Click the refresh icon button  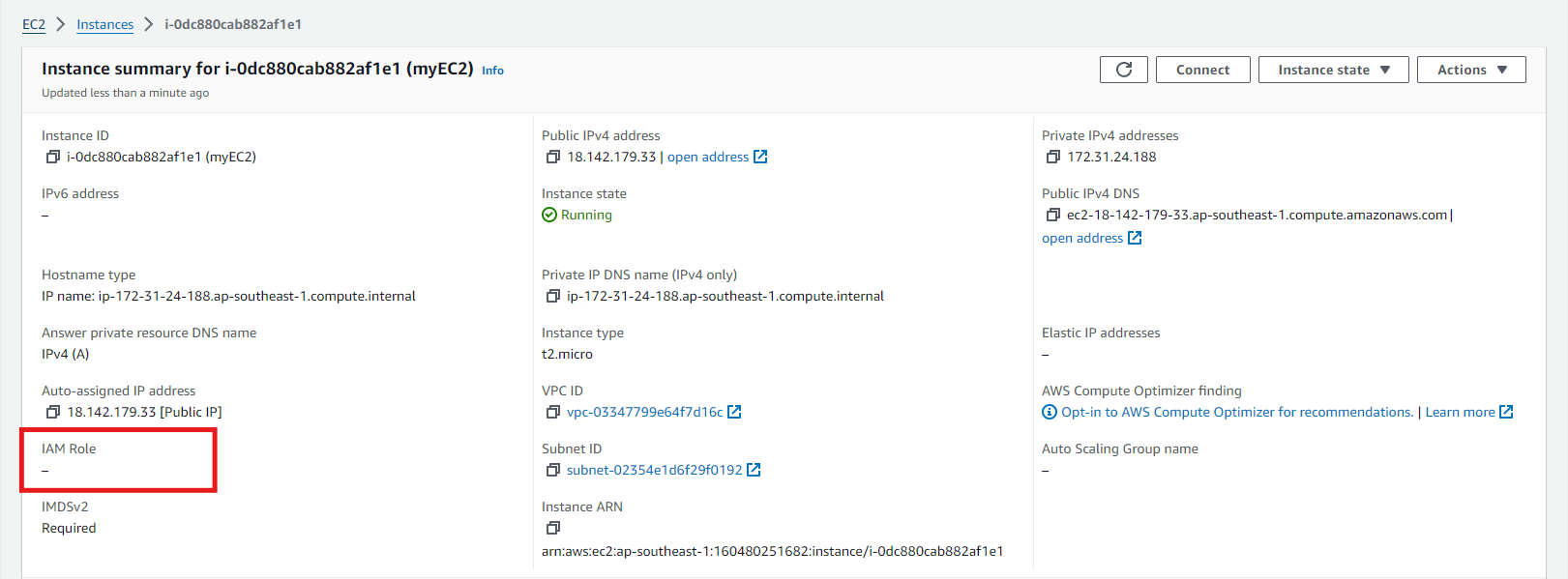pos(1123,70)
